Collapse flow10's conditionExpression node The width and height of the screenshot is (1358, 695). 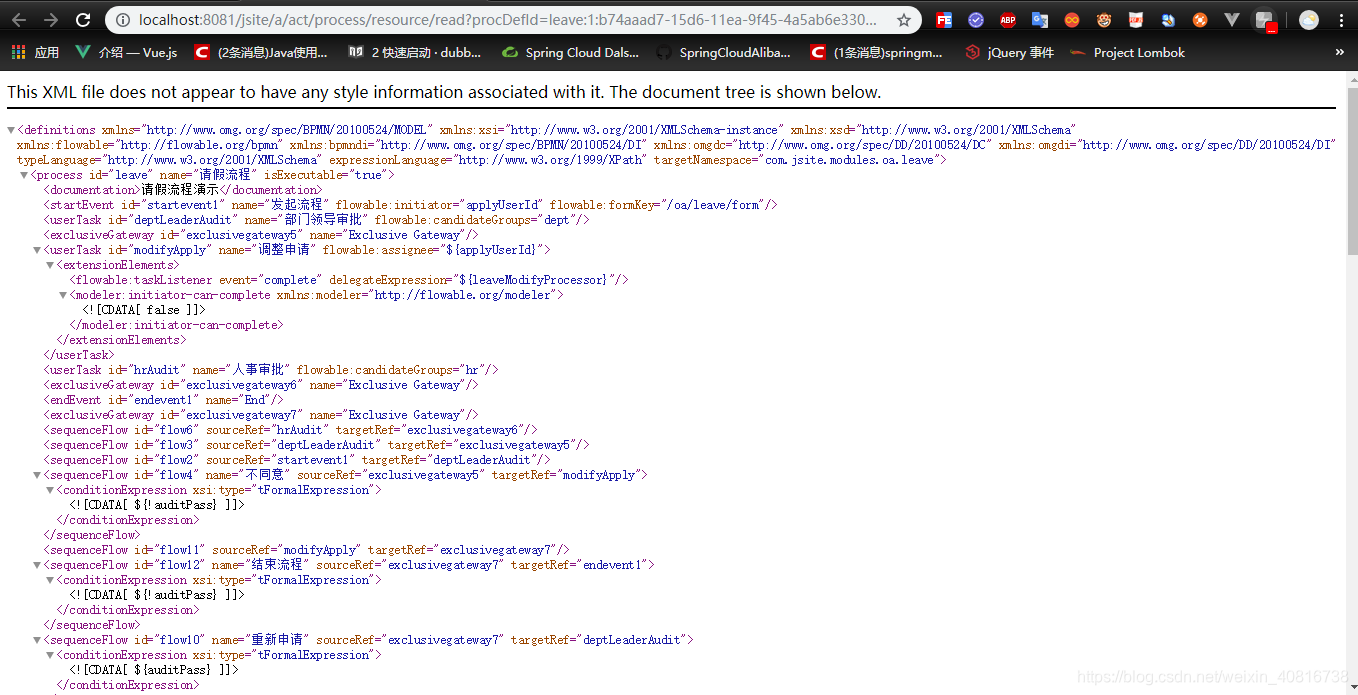tap(50, 655)
